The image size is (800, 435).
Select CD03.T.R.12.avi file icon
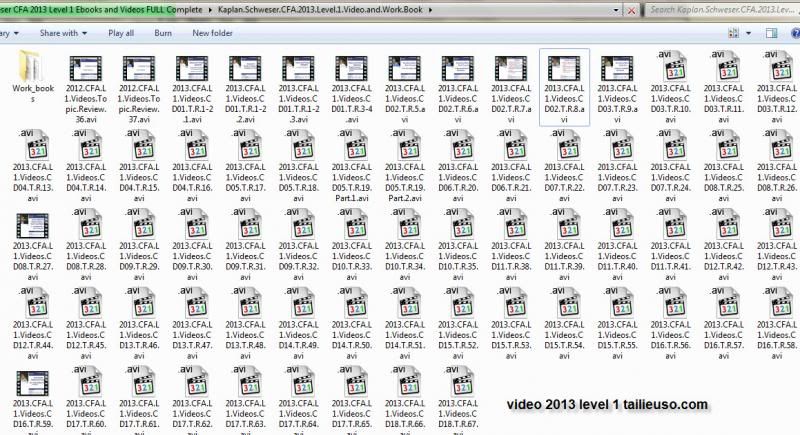coord(777,66)
